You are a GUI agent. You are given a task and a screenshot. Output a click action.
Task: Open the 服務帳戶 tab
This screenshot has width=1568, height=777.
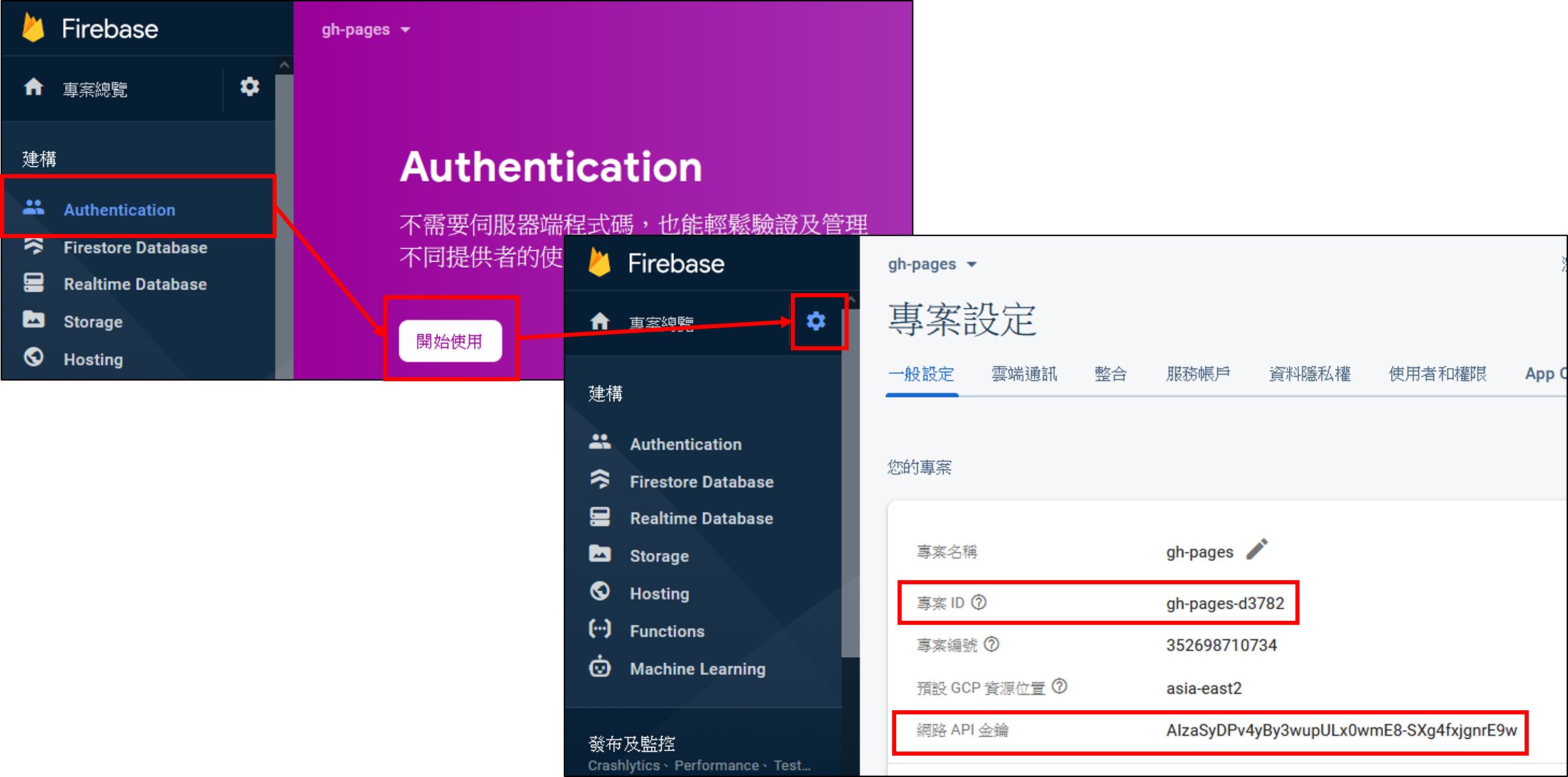coord(1198,374)
